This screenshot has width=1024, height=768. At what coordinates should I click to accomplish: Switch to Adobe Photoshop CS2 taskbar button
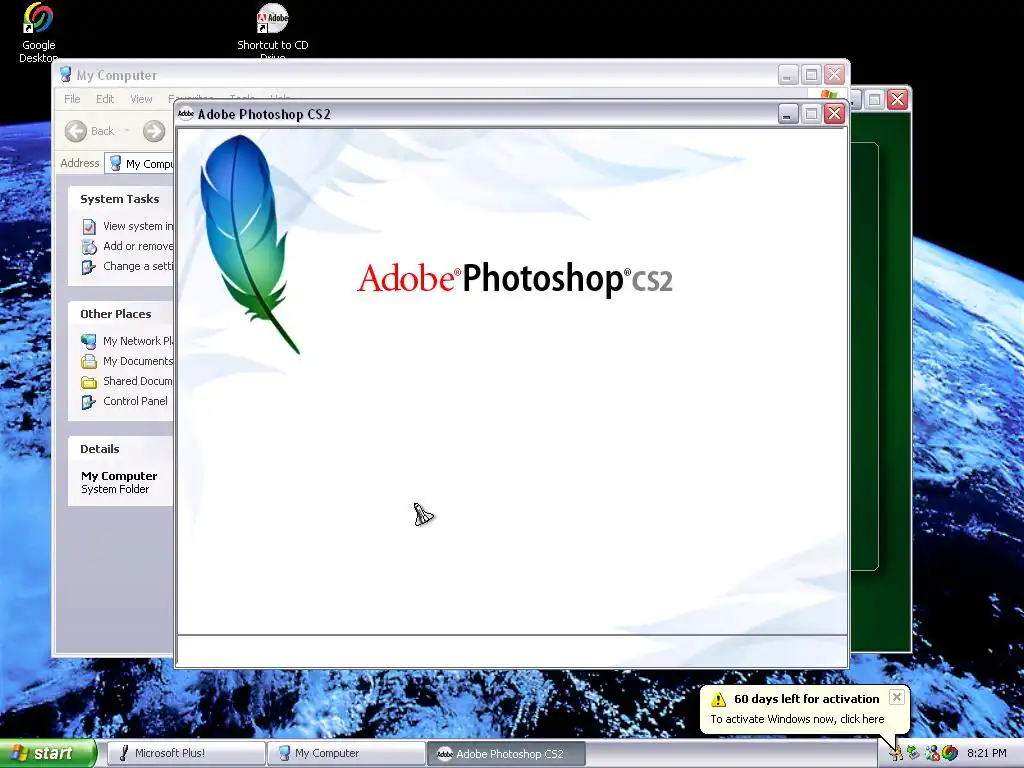pyautogui.click(x=507, y=753)
